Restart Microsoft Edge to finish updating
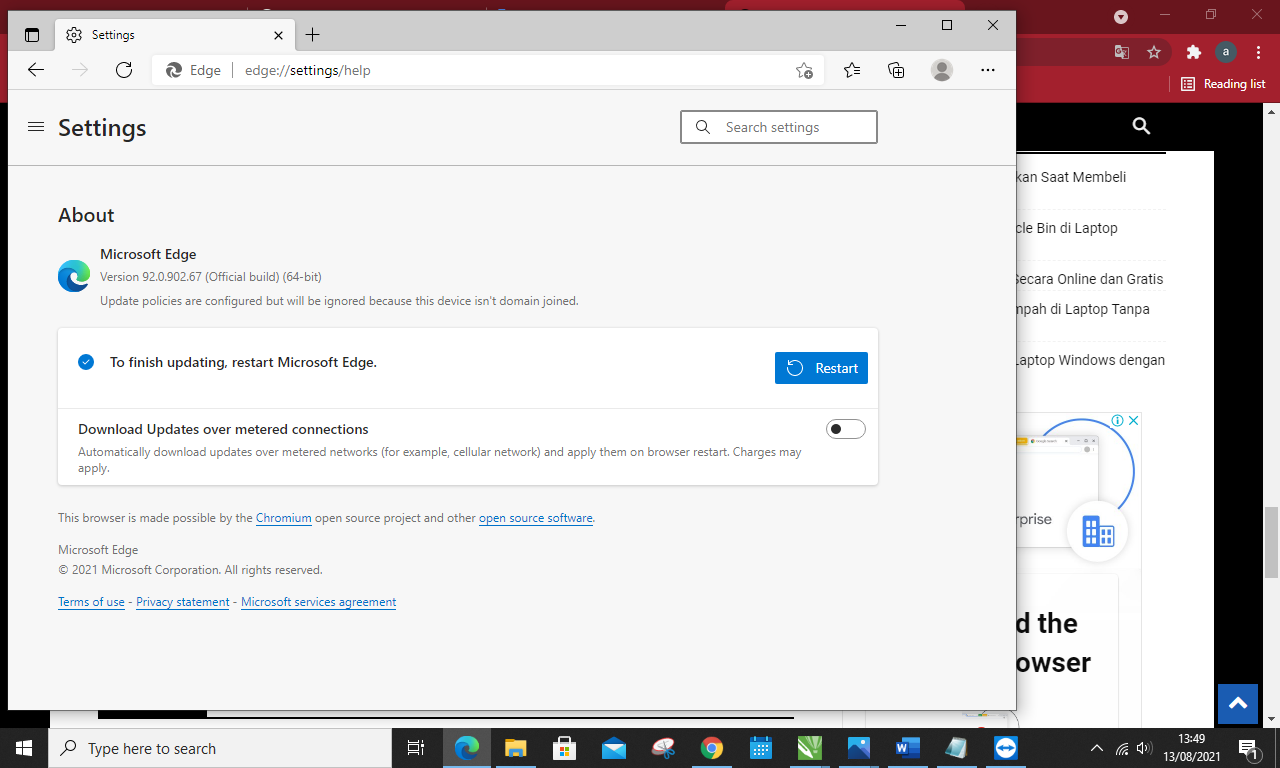Screen dimensions: 1280x768 (x=821, y=368)
